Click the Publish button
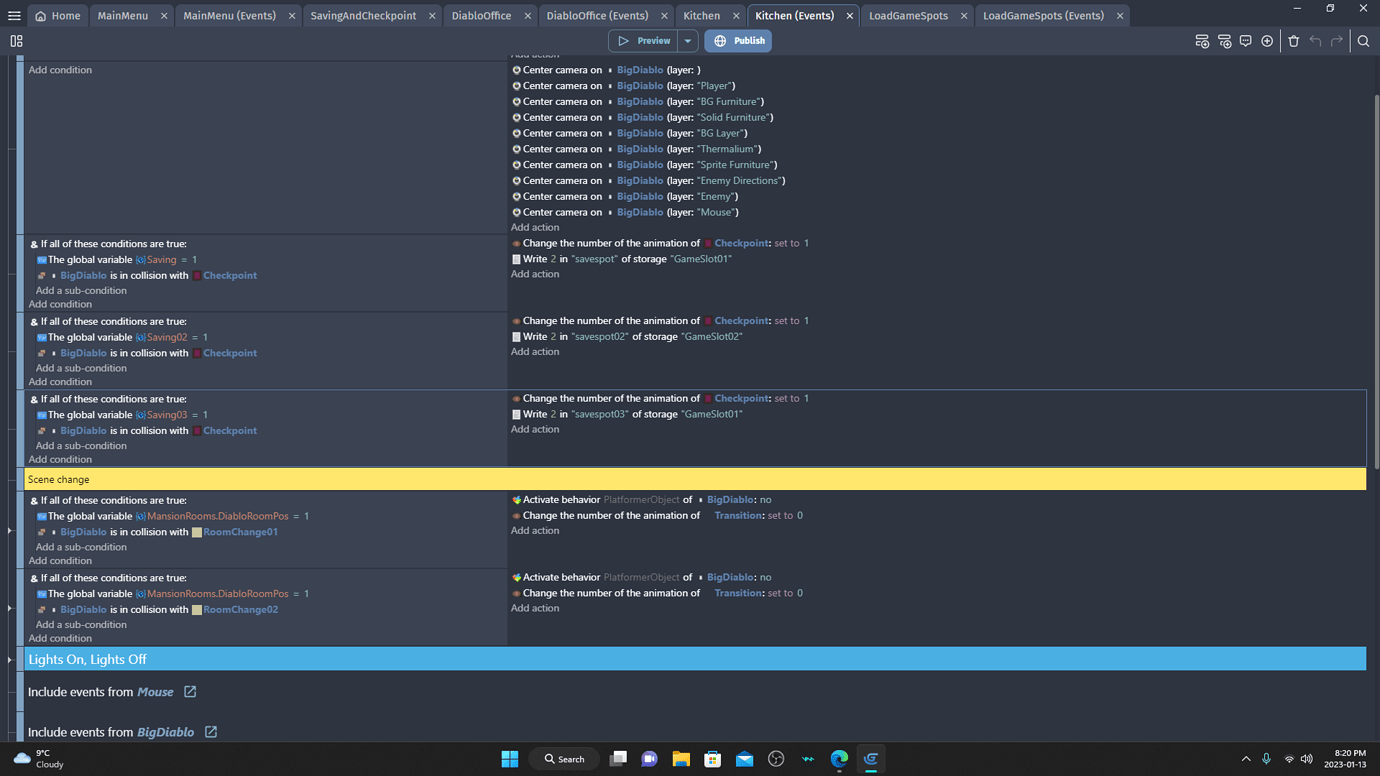Image resolution: width=1380 pixels, height=776 pixels. coord(739,40)
